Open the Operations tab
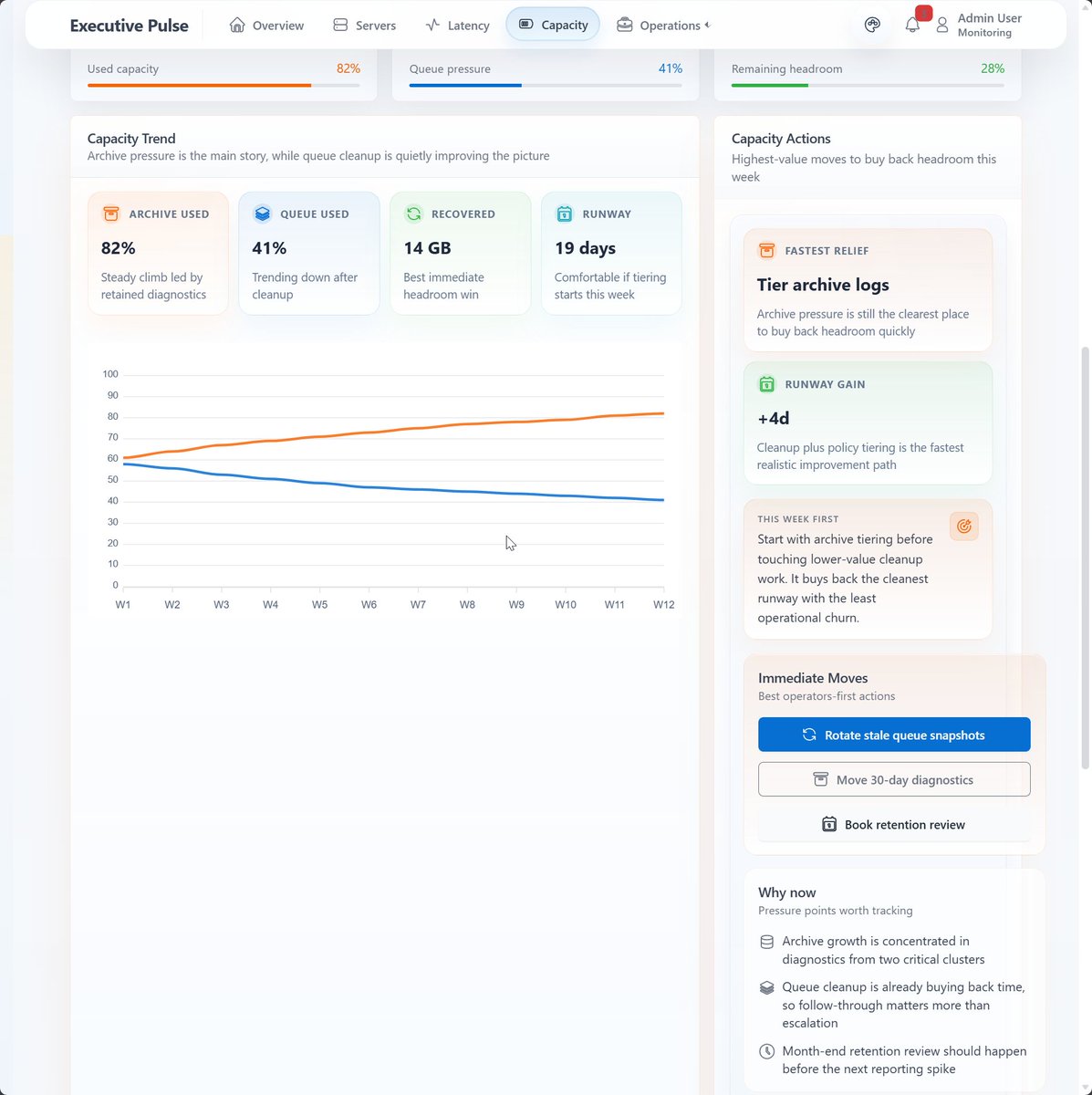This screenshot has width=1092, height=1095. (x=662, y=25)
